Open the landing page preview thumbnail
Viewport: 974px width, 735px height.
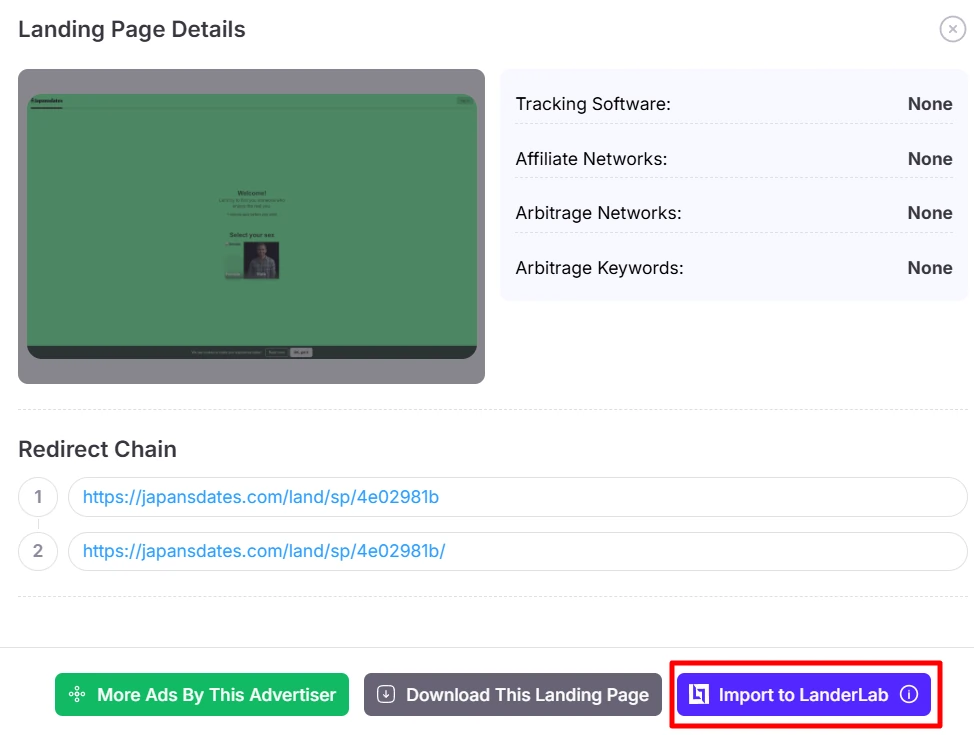[252, 226]
